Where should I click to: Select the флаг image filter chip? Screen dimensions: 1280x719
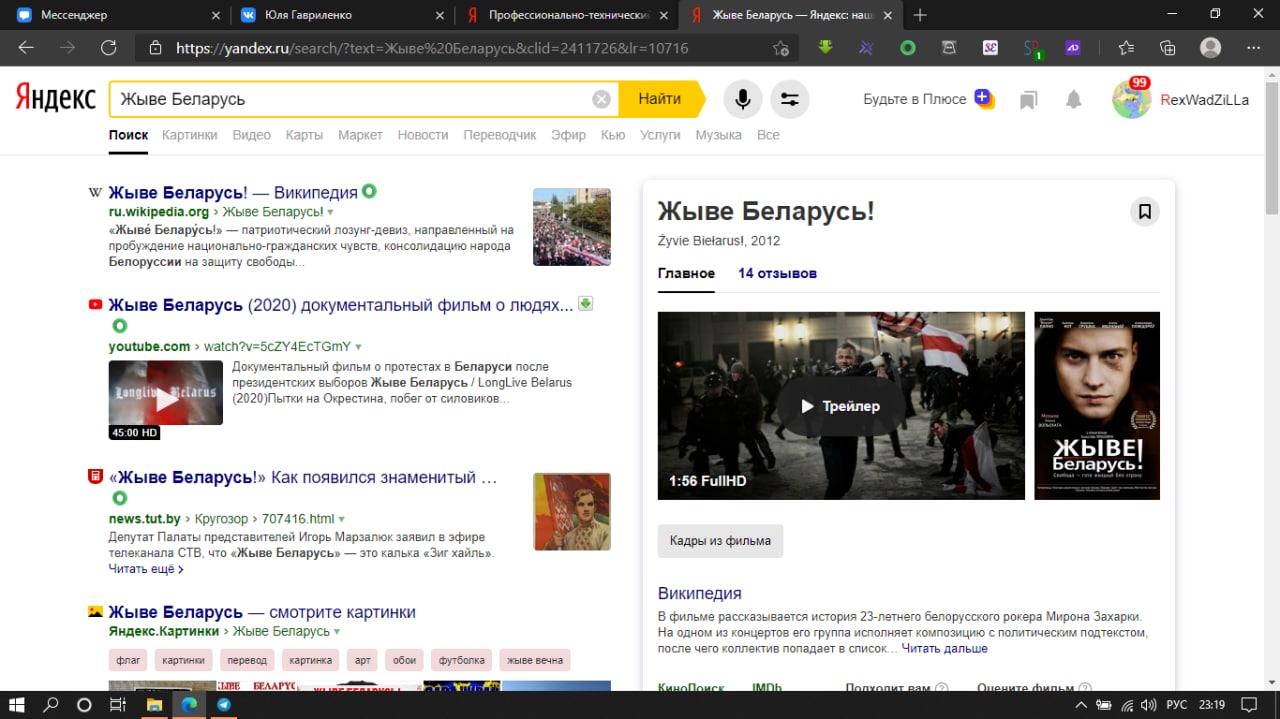click(x=128, y=660)
